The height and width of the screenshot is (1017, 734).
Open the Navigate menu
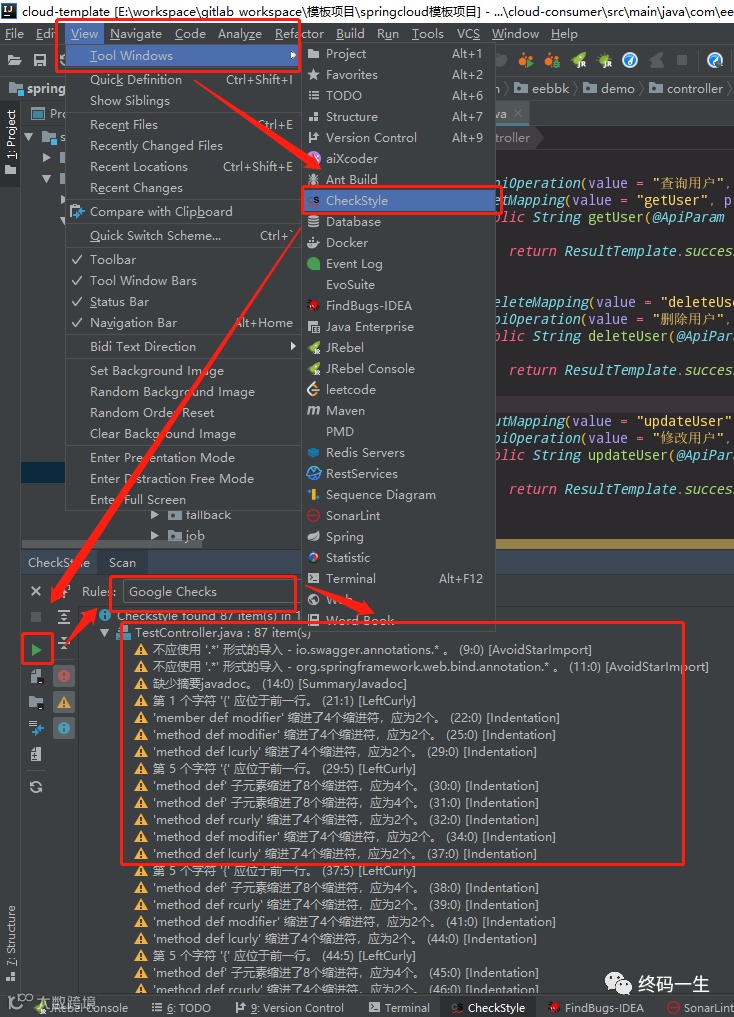136,34
